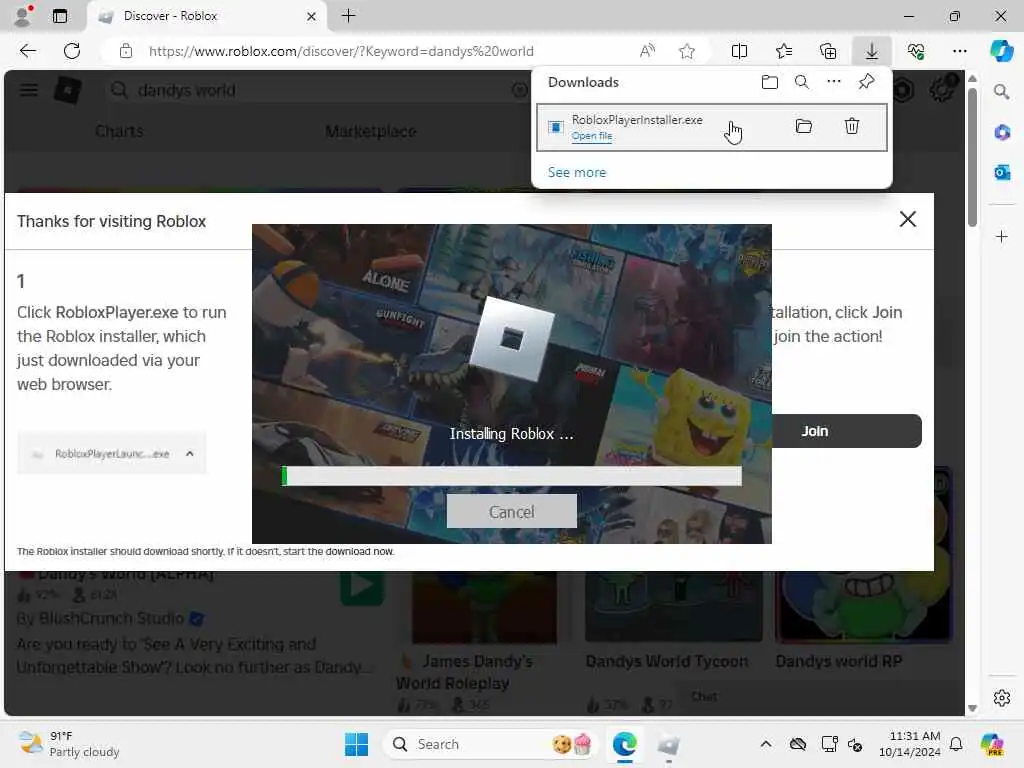Open sidebar settings gear
The width and height of the screenshot is (1024, 768).
[x=1001, y=698]
